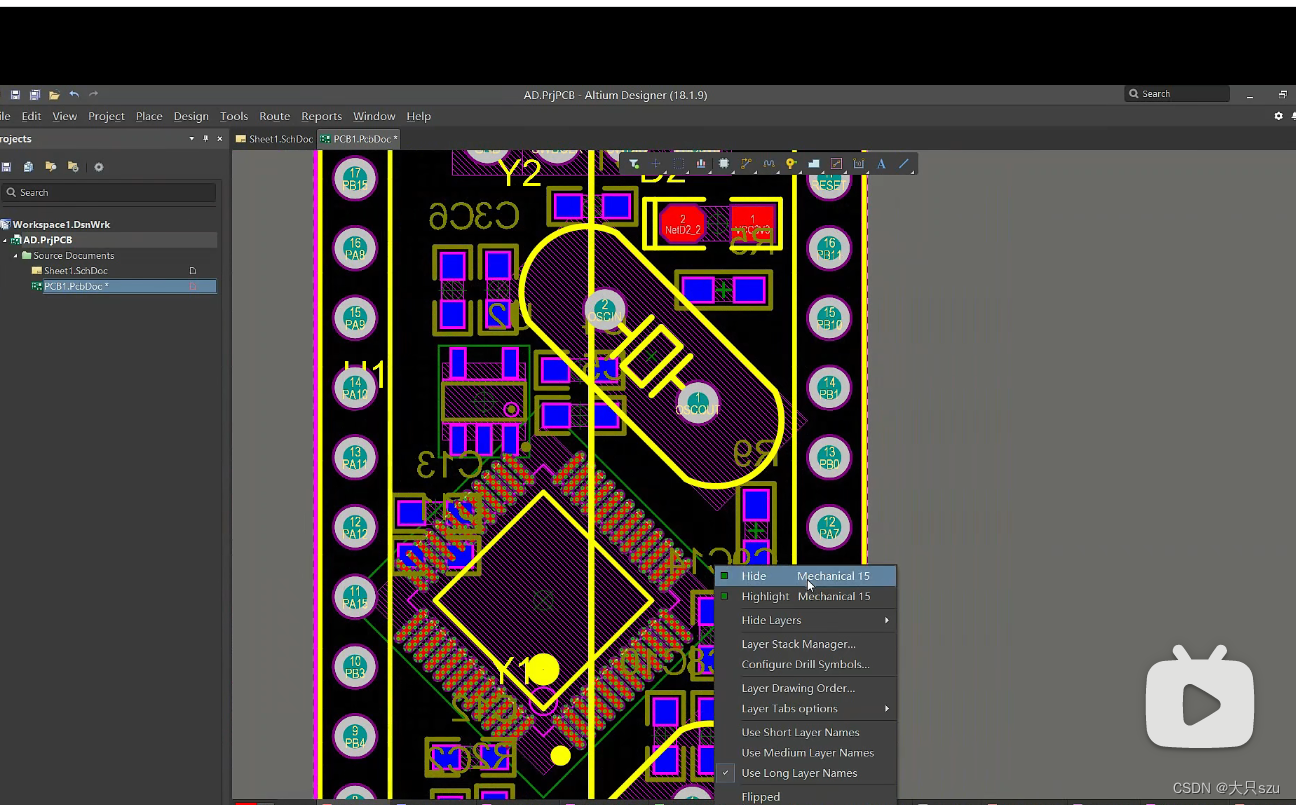Click the Save All icon in the title bar
1296x805 pixels.
click(x=35, y=95)
